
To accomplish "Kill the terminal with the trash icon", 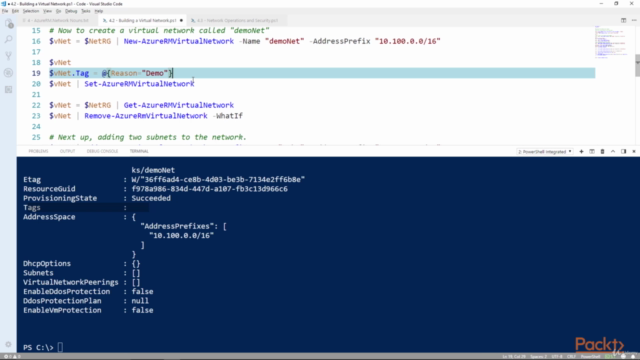I will 602,151.
